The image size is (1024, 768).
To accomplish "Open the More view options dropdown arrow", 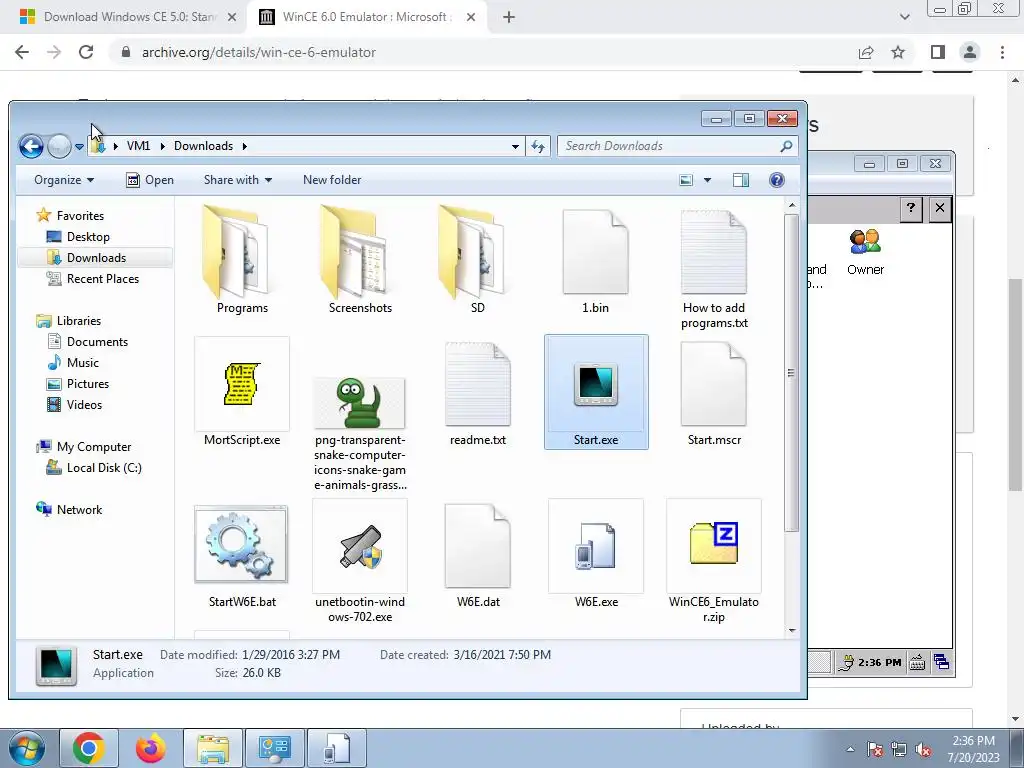I will pyautogui.click(x=707, y=180).
